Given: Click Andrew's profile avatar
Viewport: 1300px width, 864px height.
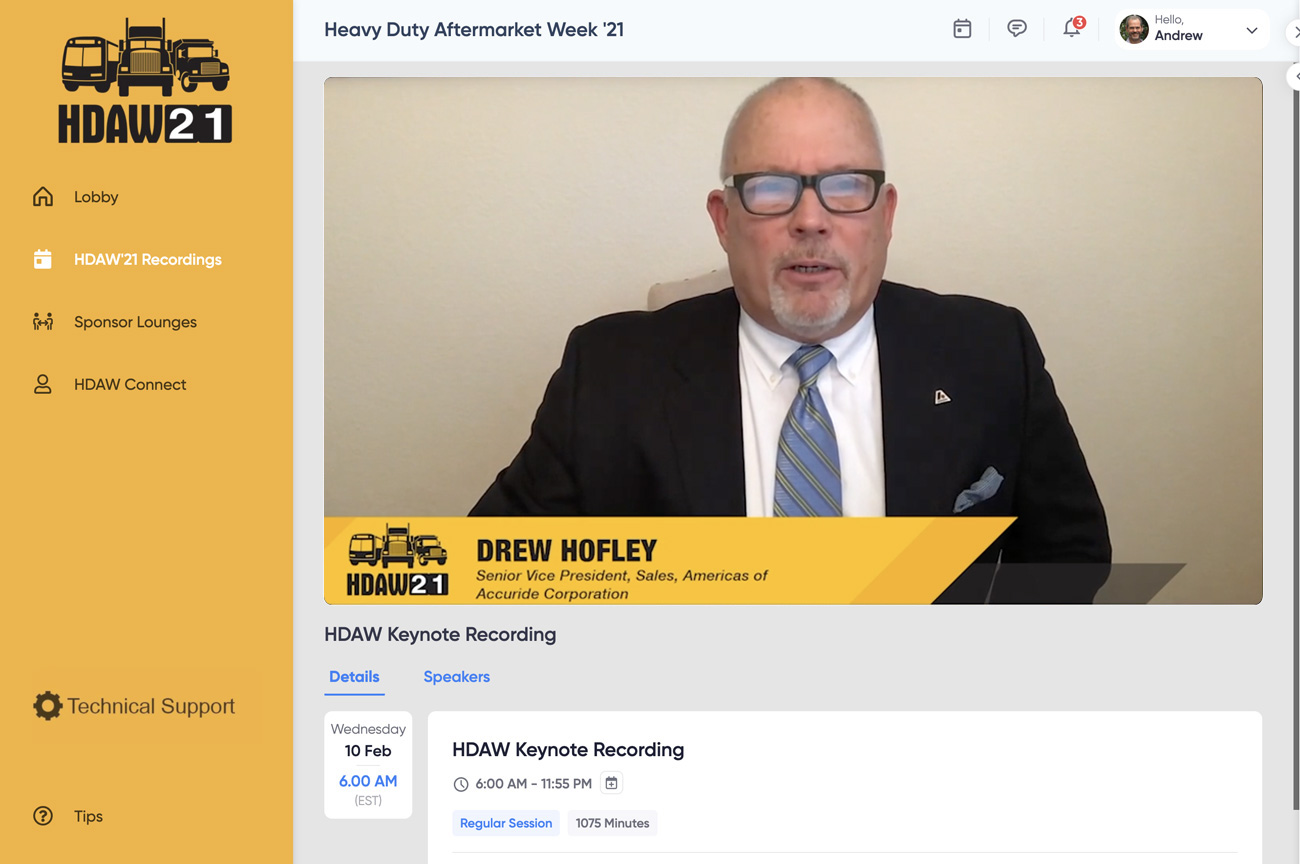Looking at the screenshot, I should 1134,29.
